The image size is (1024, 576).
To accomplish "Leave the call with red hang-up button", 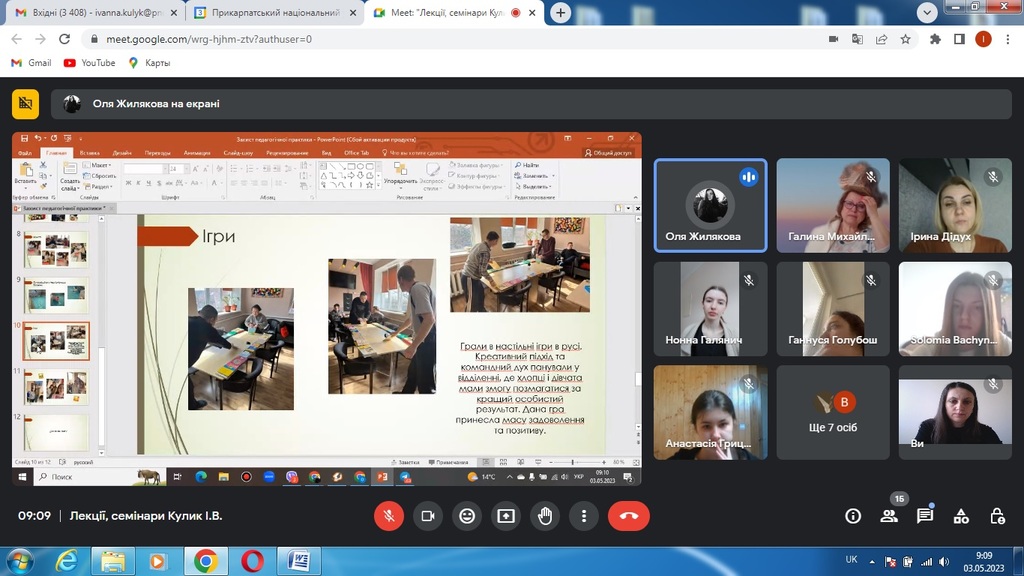I will point(629,516).
